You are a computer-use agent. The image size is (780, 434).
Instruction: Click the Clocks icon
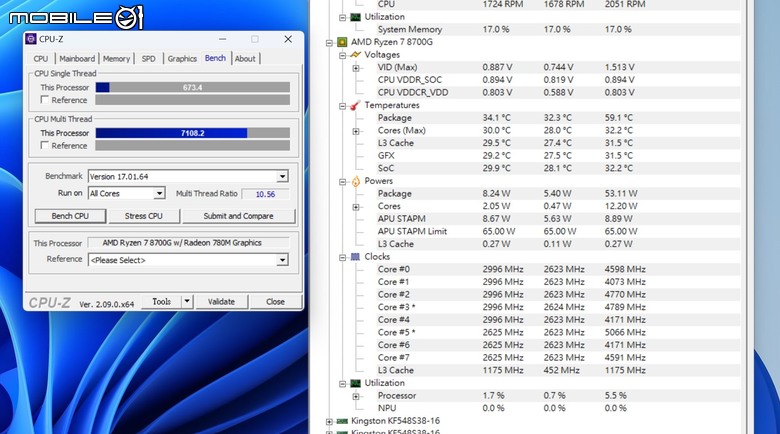355,257
